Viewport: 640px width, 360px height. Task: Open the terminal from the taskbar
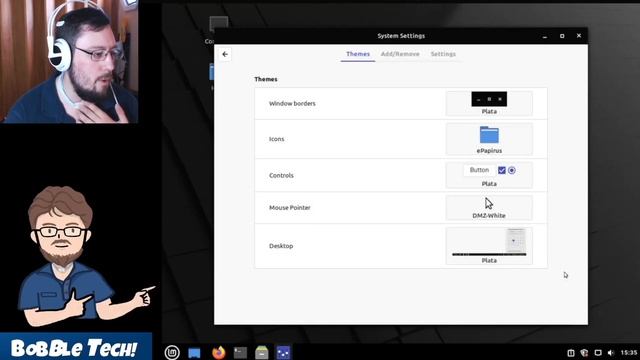coord(240,353)
